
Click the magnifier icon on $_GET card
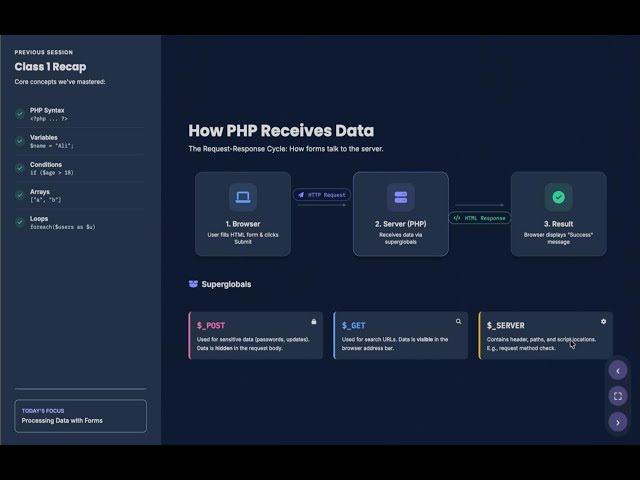coord(458,322)
